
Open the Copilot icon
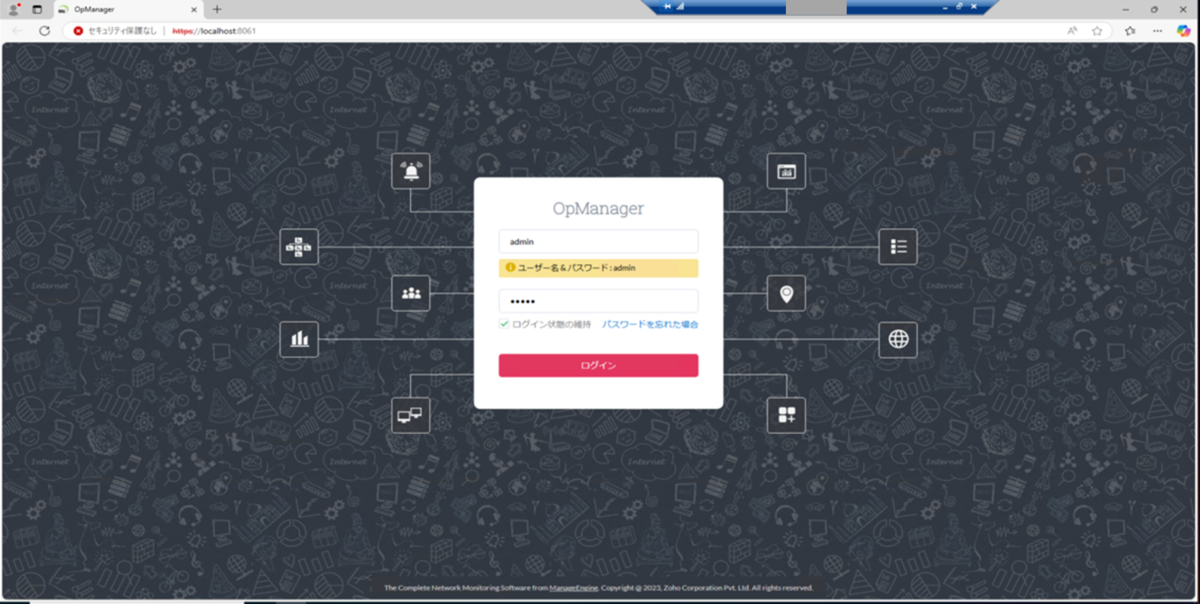(1183, 31)
